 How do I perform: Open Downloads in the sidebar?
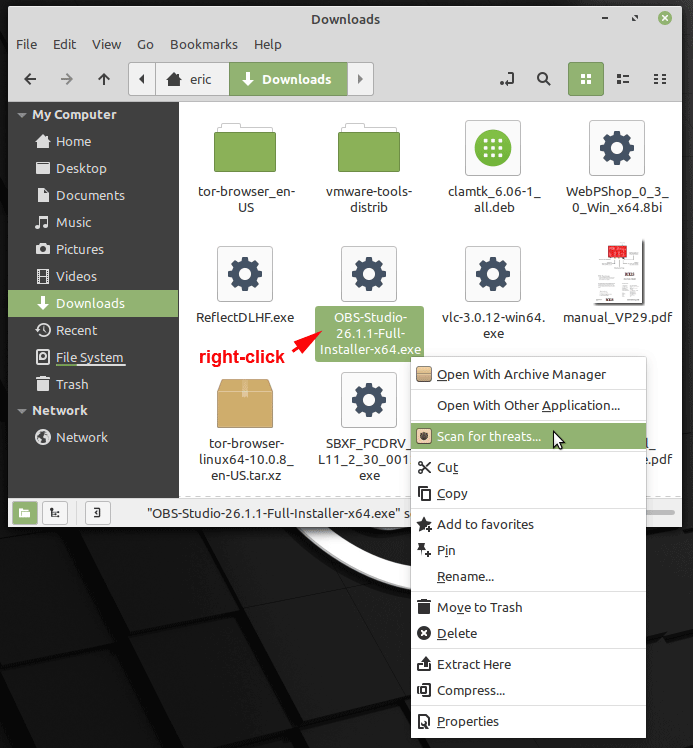tap(93, 303)
